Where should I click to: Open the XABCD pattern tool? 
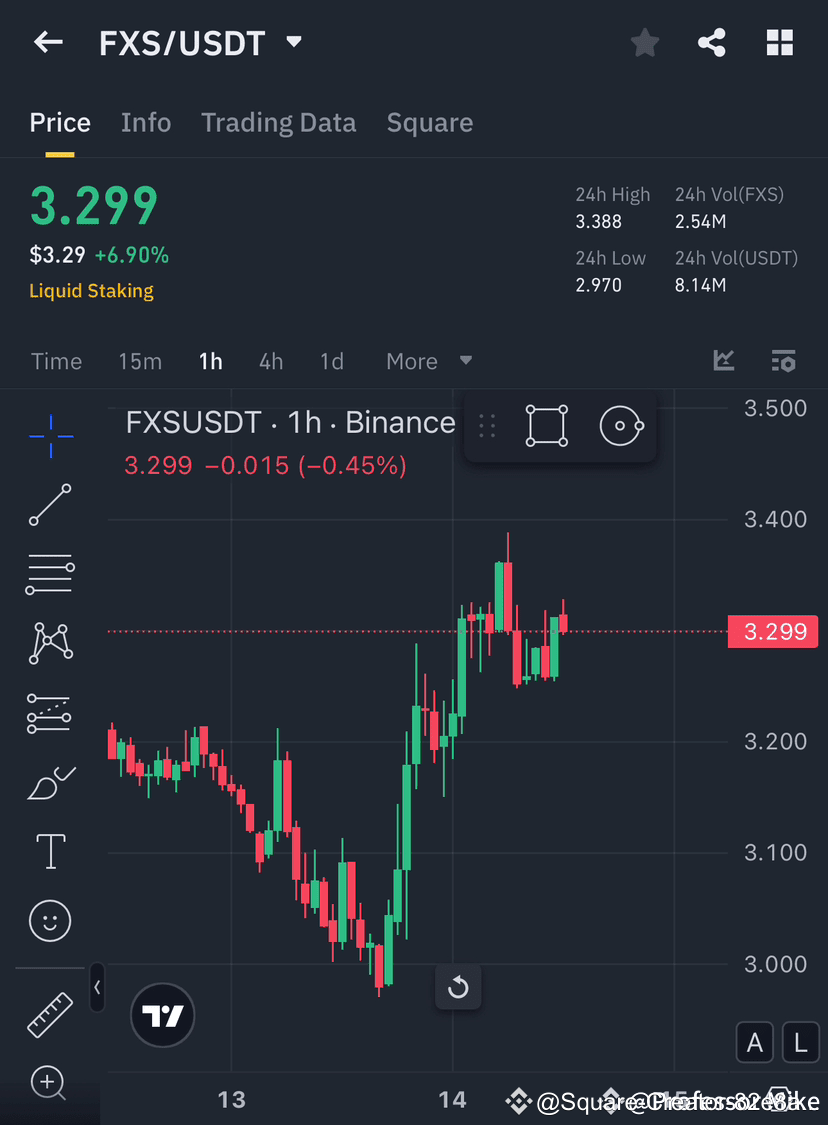[x=50, y=643]
